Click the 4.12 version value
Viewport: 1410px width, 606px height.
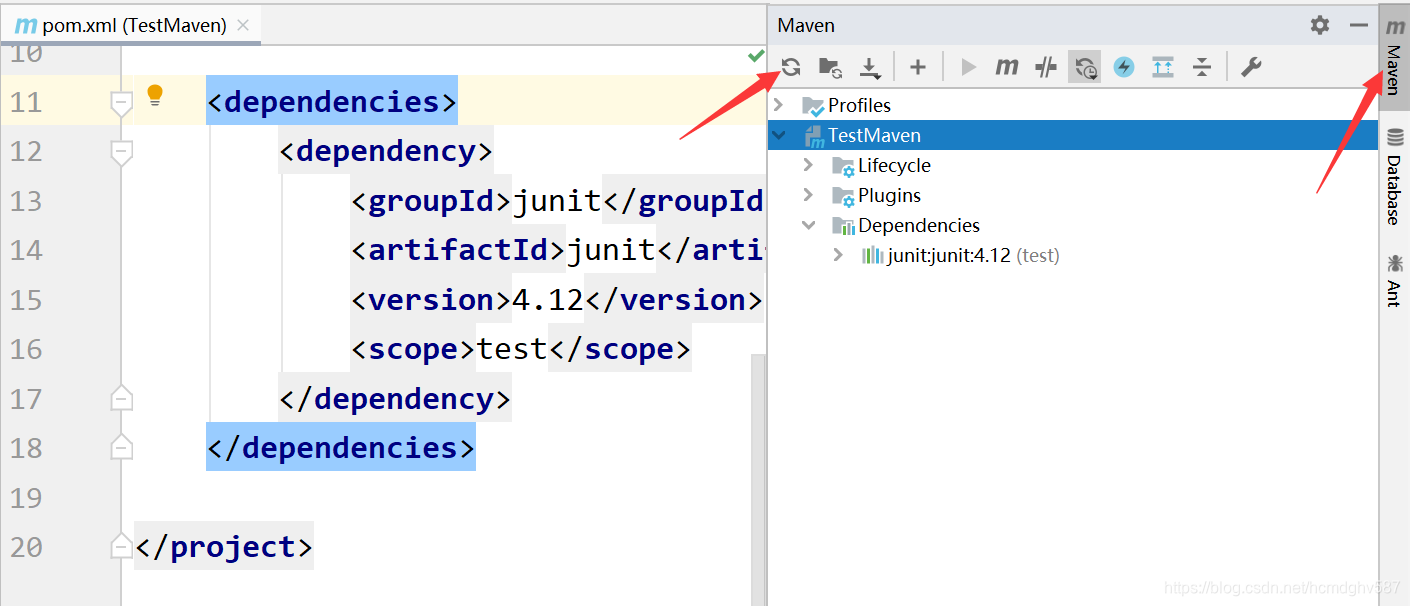tap(547, 299)
